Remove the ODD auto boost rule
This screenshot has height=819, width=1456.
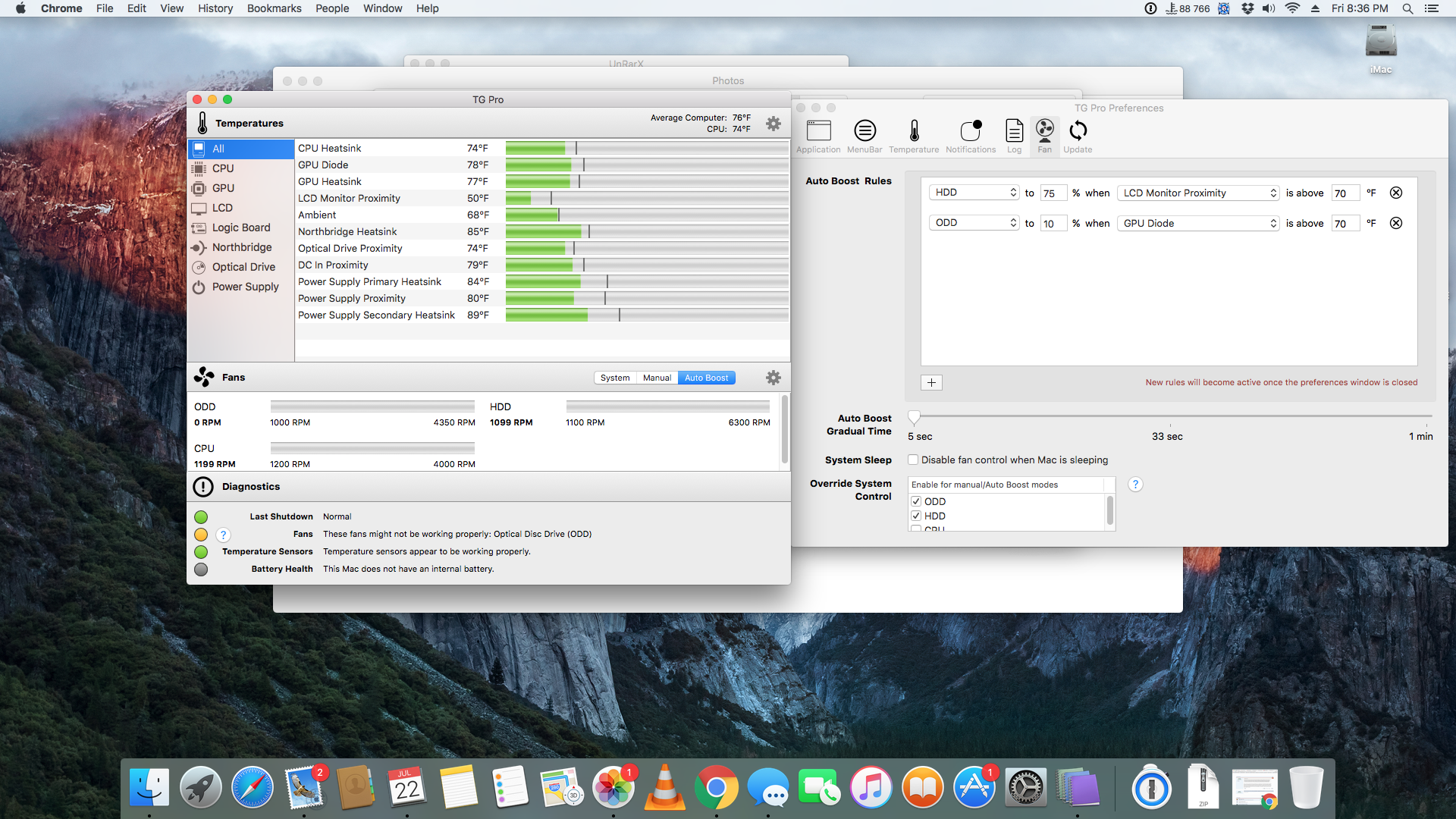[1395, 223]
